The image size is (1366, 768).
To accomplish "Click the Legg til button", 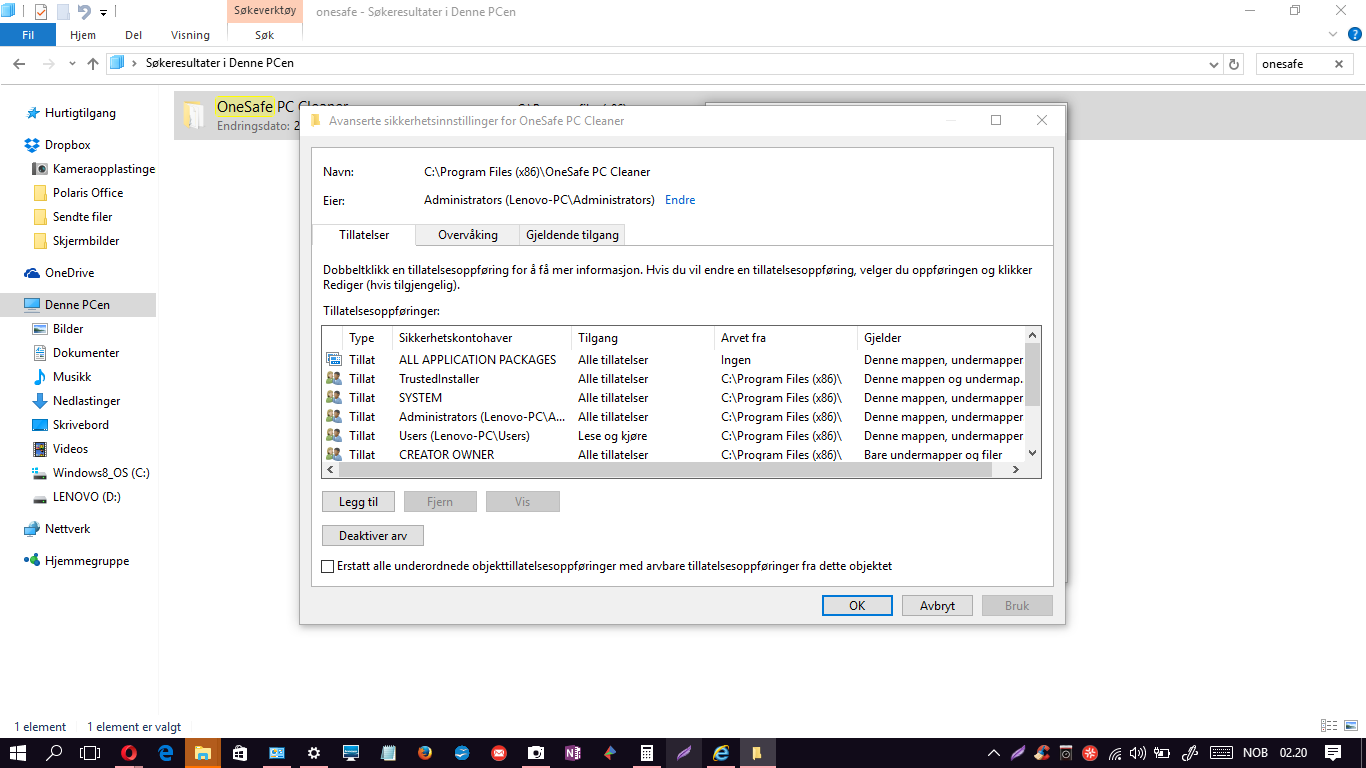I will point(359,502).
